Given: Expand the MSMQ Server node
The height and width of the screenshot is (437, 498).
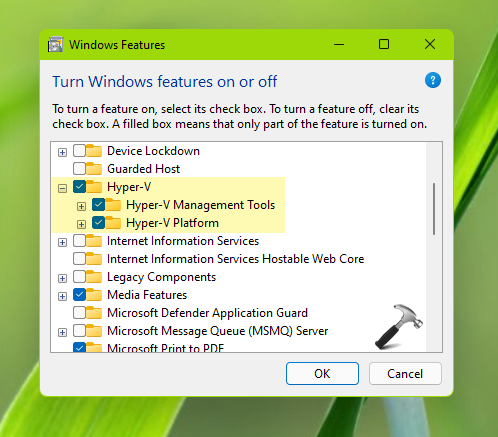Looking at the screenshot, I should tap(62, 333).
